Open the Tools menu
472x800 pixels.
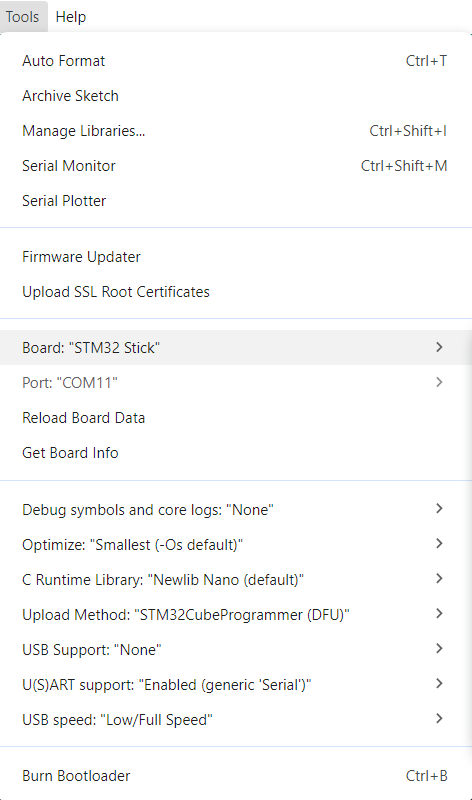[x=23, y=16]
